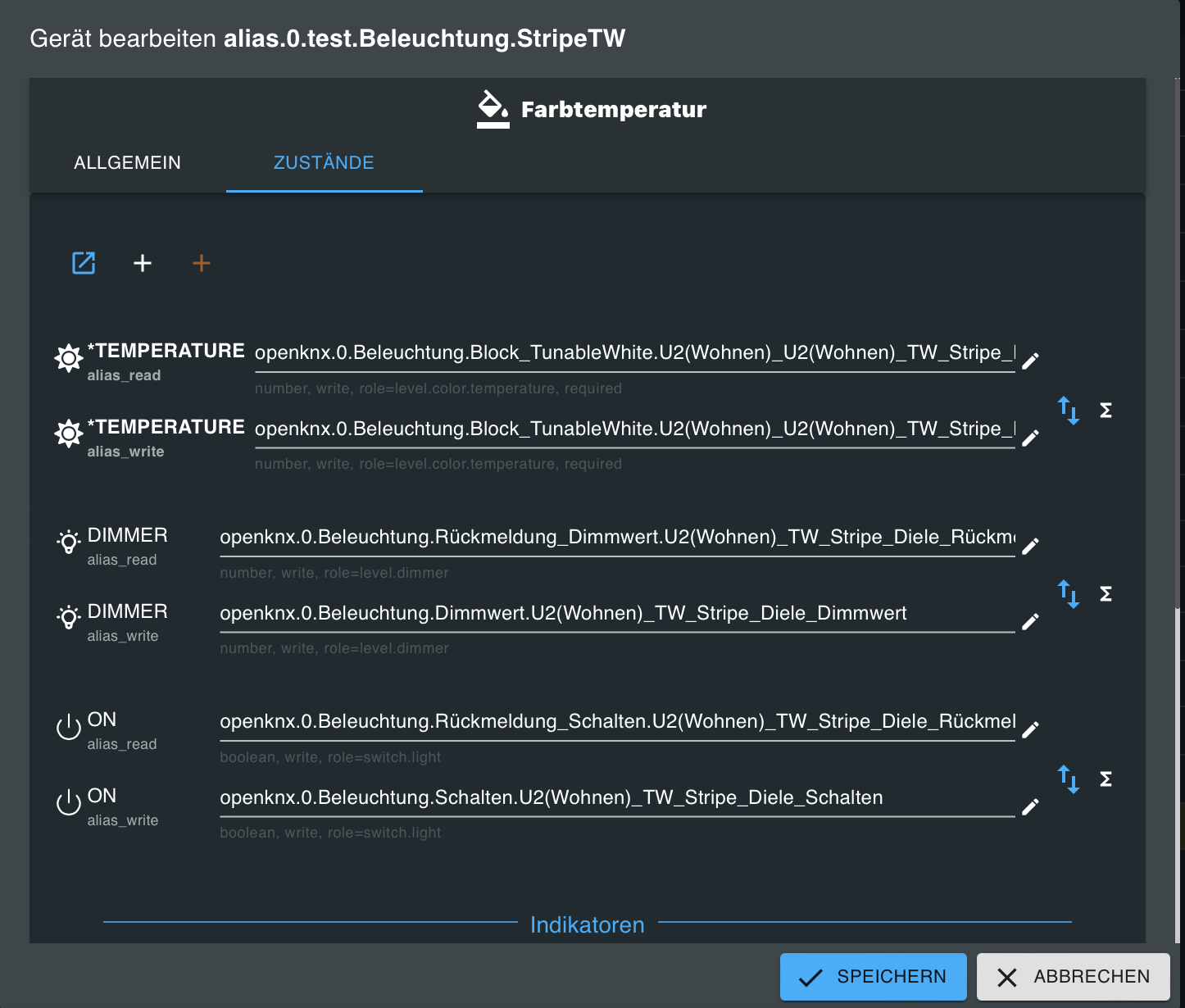Image resolution: width=1185 pixels, height=1008 pixels.
Task: Click ON alias_read Rückmeldung_Schalten field
Action: pos(618,722)
